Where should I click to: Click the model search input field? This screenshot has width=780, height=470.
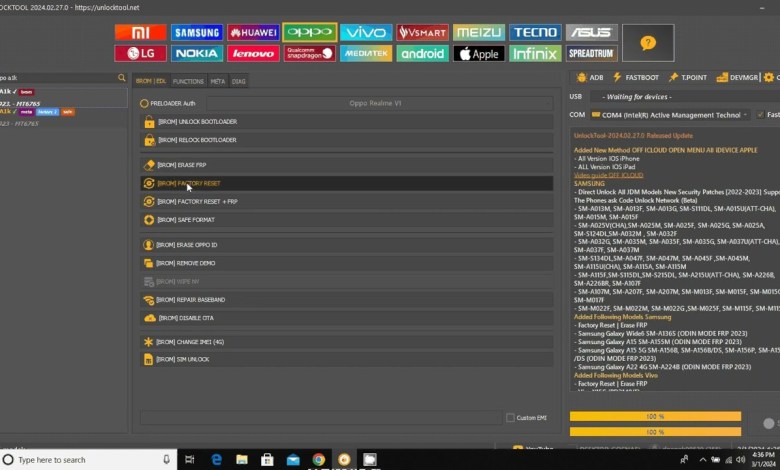(x=58, y=78)
